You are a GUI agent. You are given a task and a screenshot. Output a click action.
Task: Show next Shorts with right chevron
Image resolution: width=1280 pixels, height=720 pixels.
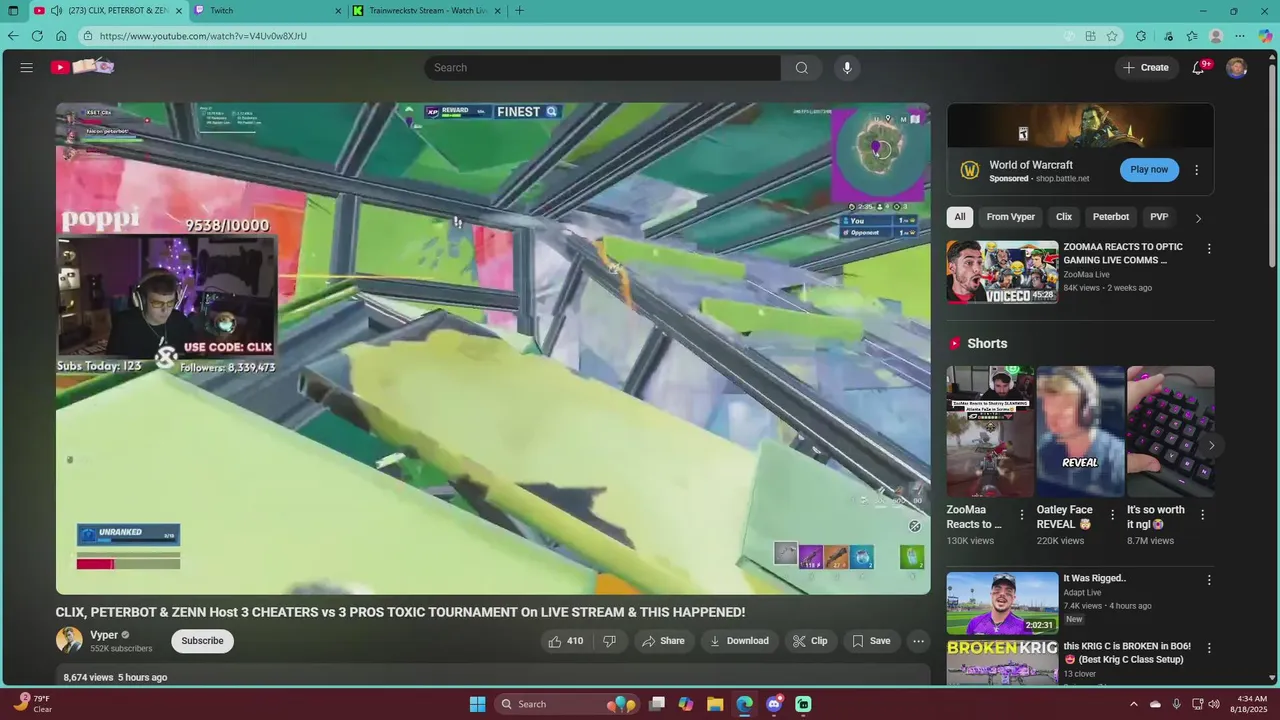(x=1211, y=446)
